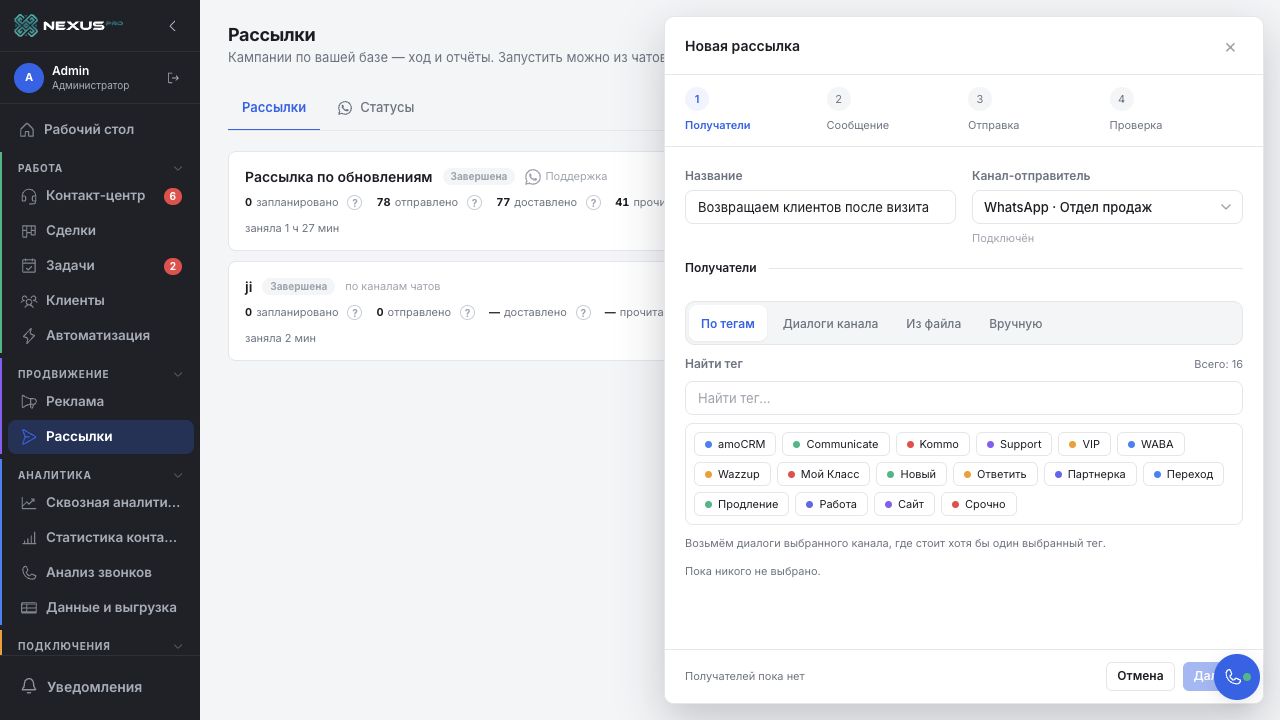Close the Новая рассылка dialog
The width and height of the screenshot is (1280, 720).
1230,47
